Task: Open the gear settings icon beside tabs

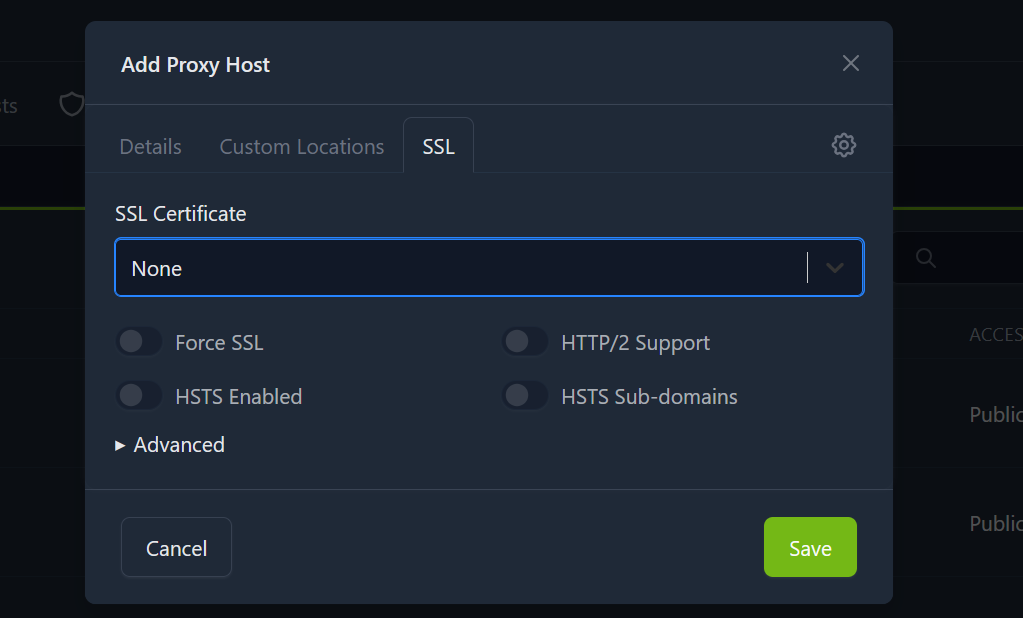Action: [844, 145]
